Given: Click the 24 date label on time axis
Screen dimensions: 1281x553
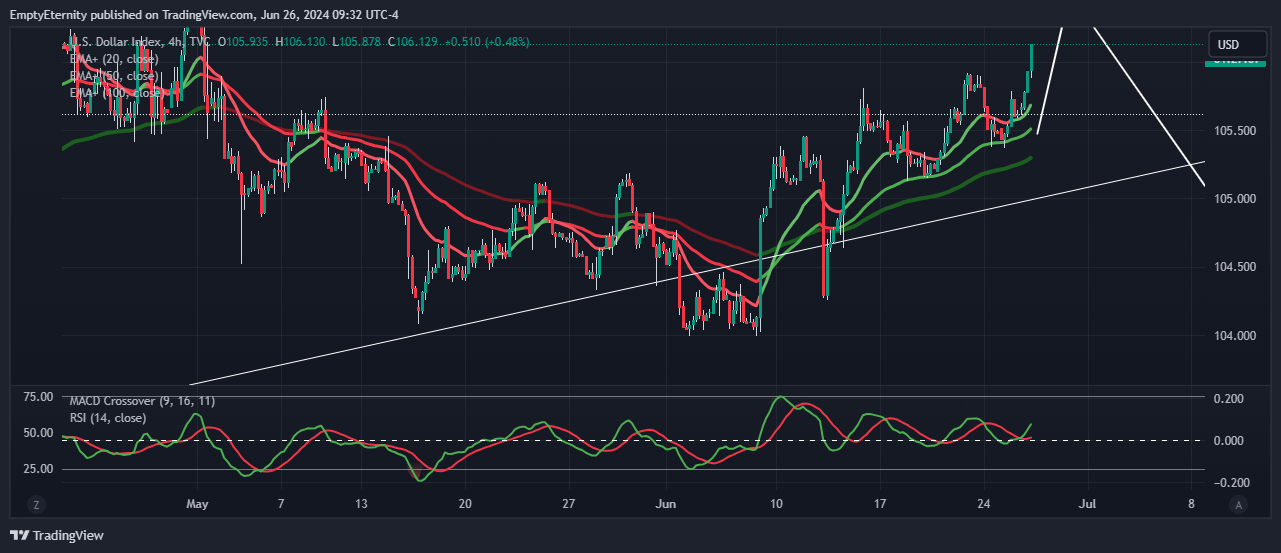Looking at the screenshot, I should point(984,505).
